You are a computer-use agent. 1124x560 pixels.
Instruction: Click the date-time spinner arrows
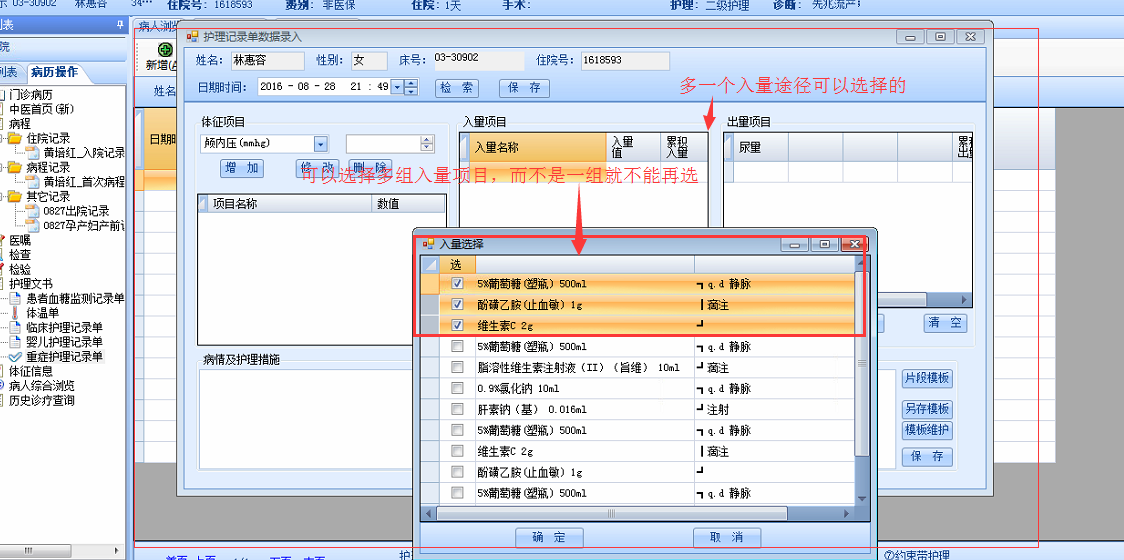(x=411, y=87)
